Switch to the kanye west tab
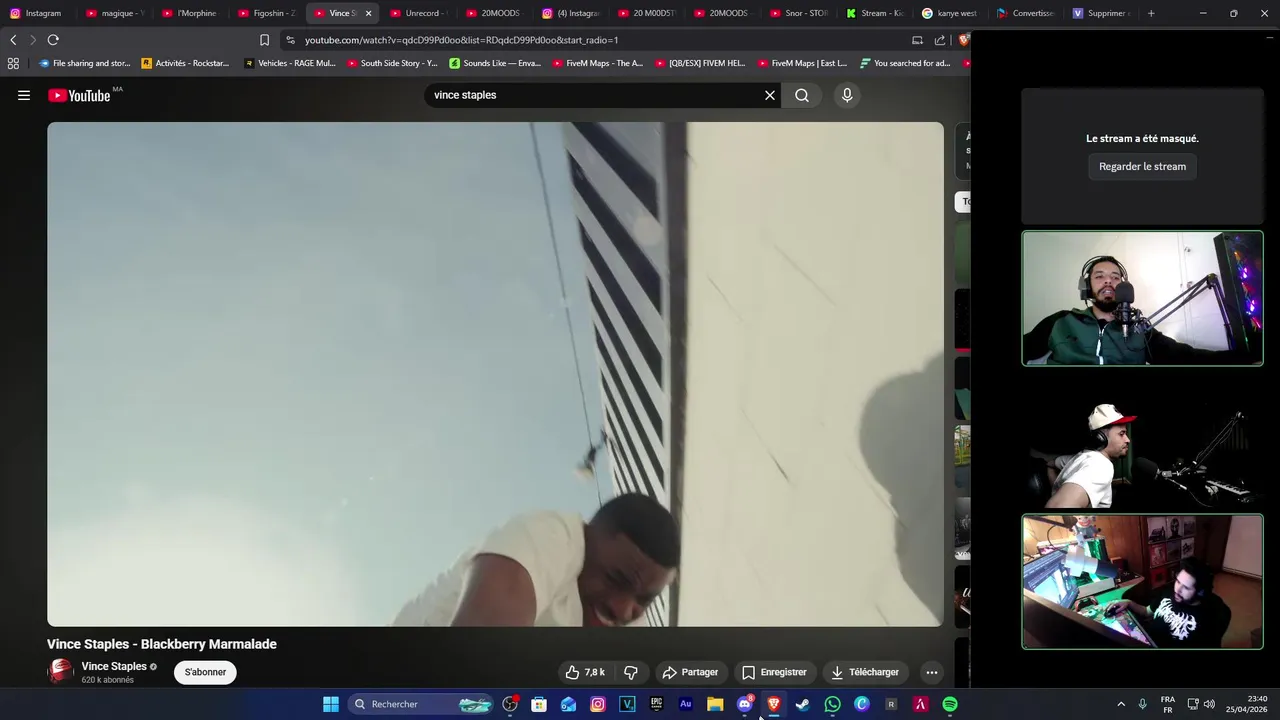1280x720 pixels. (950, 13)
